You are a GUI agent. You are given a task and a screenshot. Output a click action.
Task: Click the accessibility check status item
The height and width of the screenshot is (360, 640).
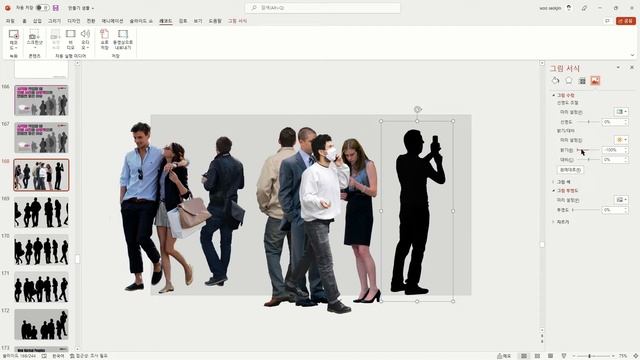point(89,356)
